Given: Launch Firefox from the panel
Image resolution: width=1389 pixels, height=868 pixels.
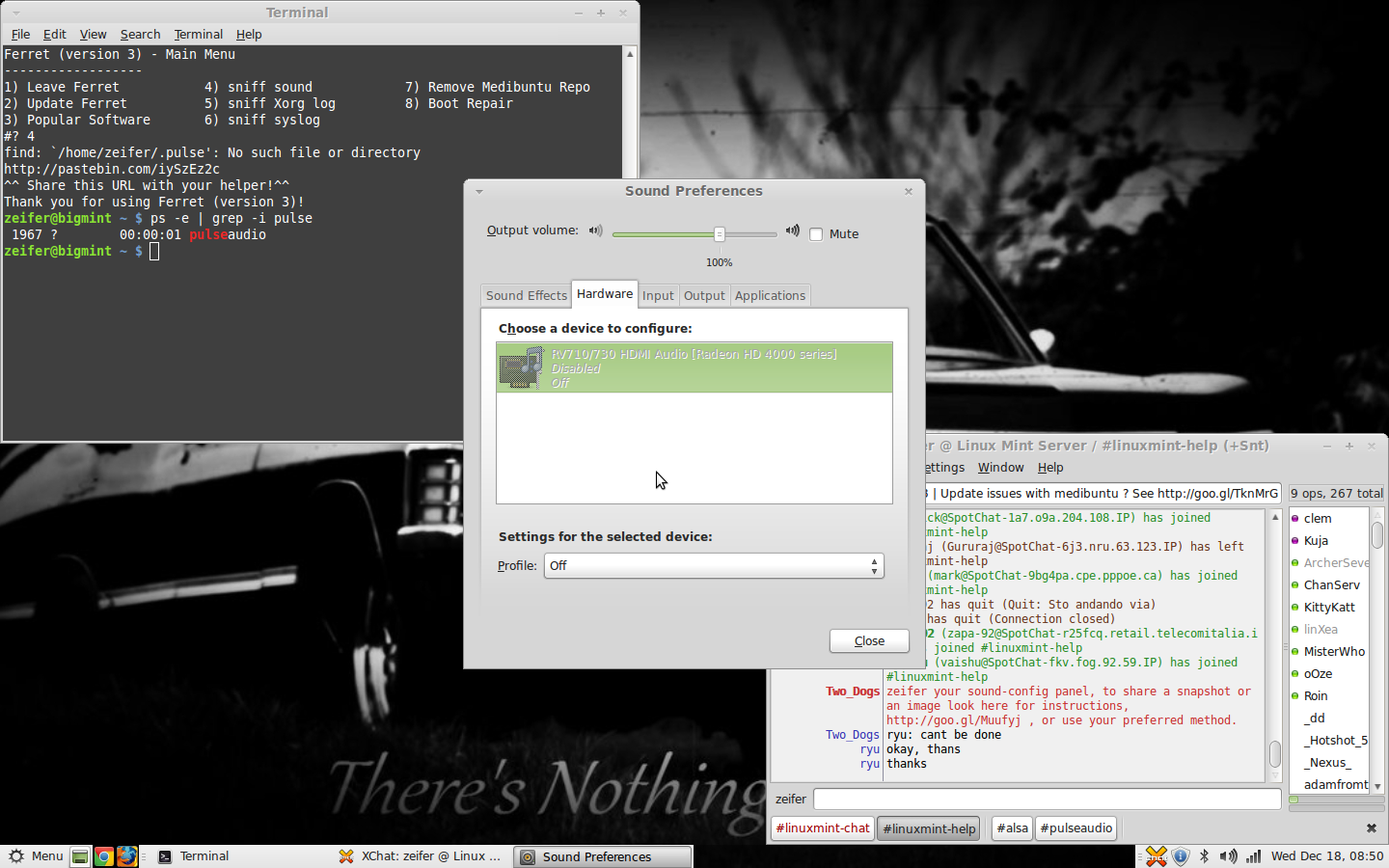Looking at the screenshot, I should 126,856.
